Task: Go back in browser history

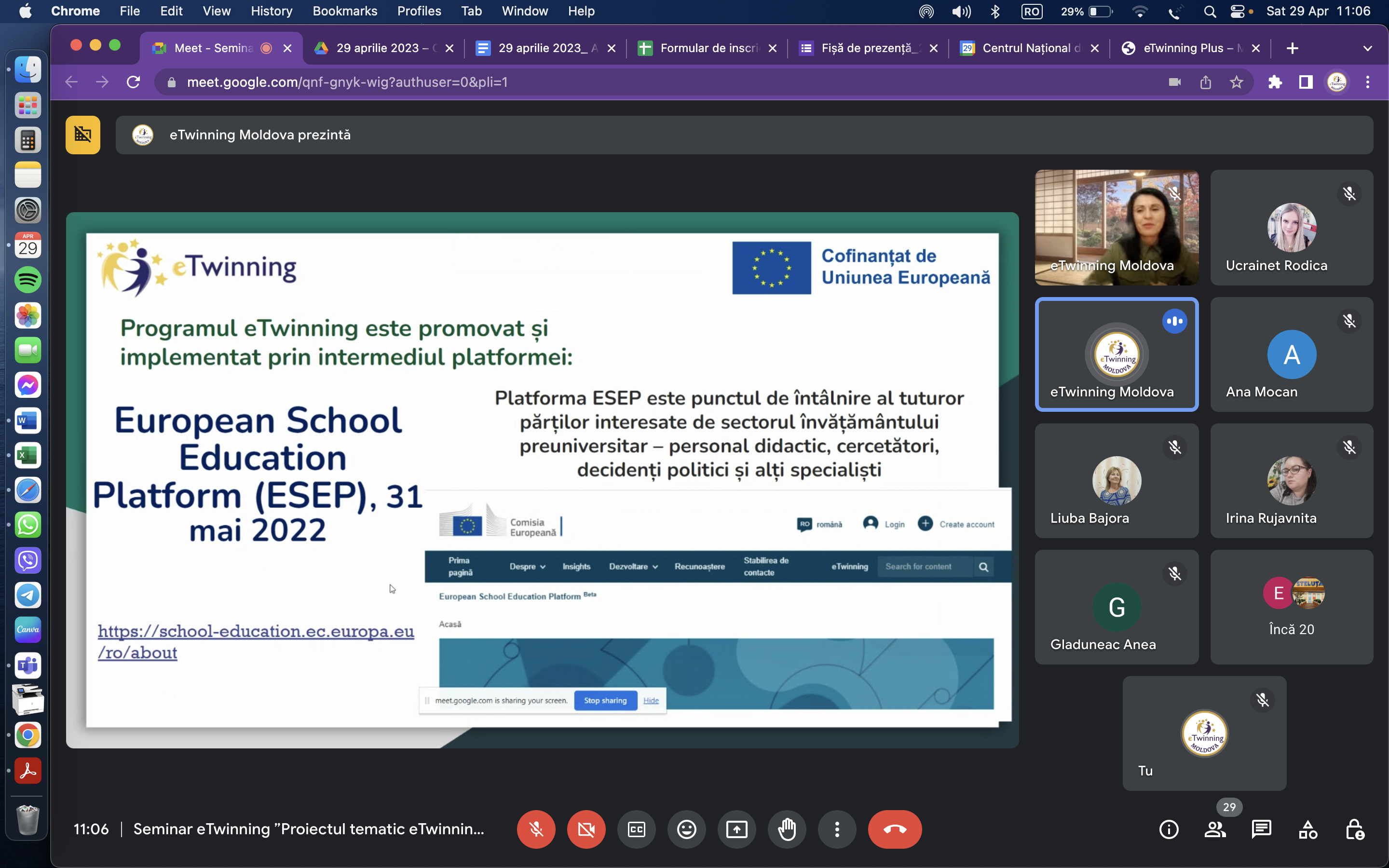Action: 71,82
